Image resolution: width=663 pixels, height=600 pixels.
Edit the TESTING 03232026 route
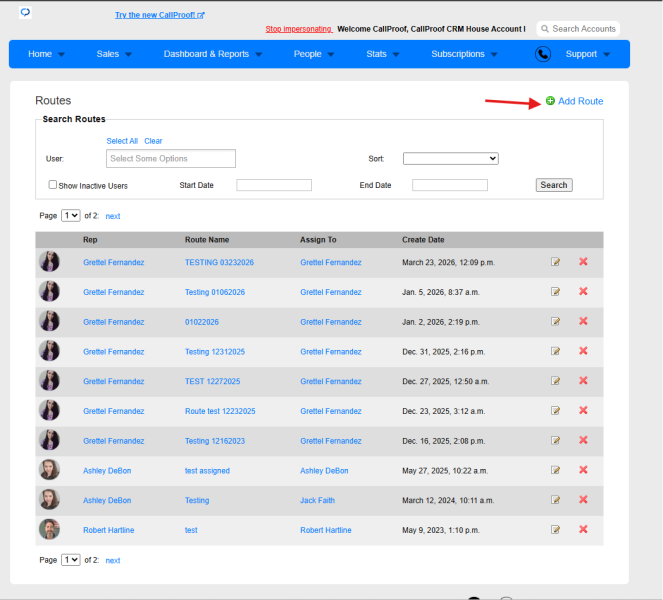pos(555,262)
